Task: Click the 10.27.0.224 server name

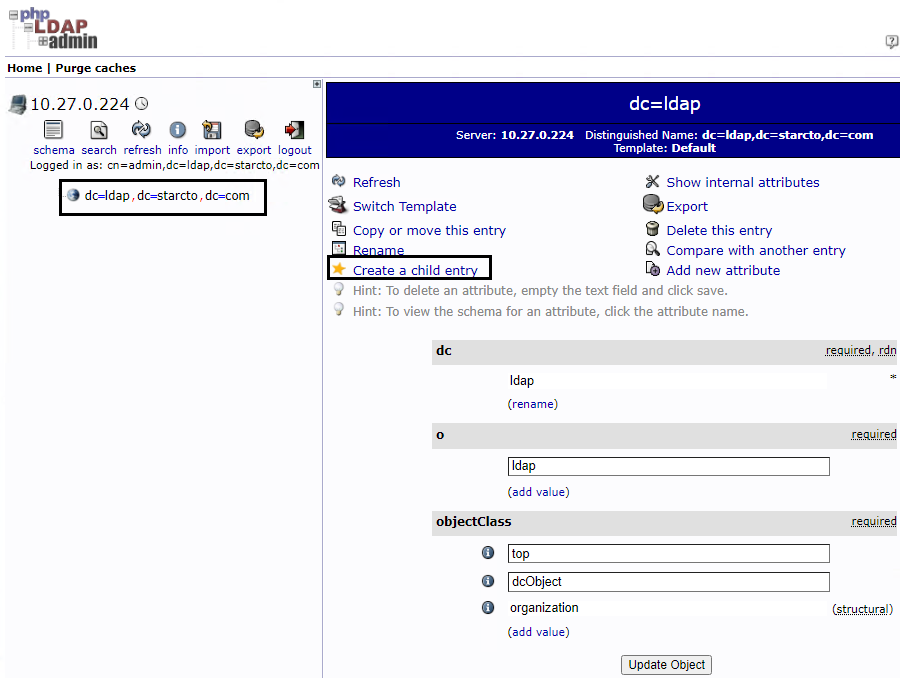Action: pos(80,104)
